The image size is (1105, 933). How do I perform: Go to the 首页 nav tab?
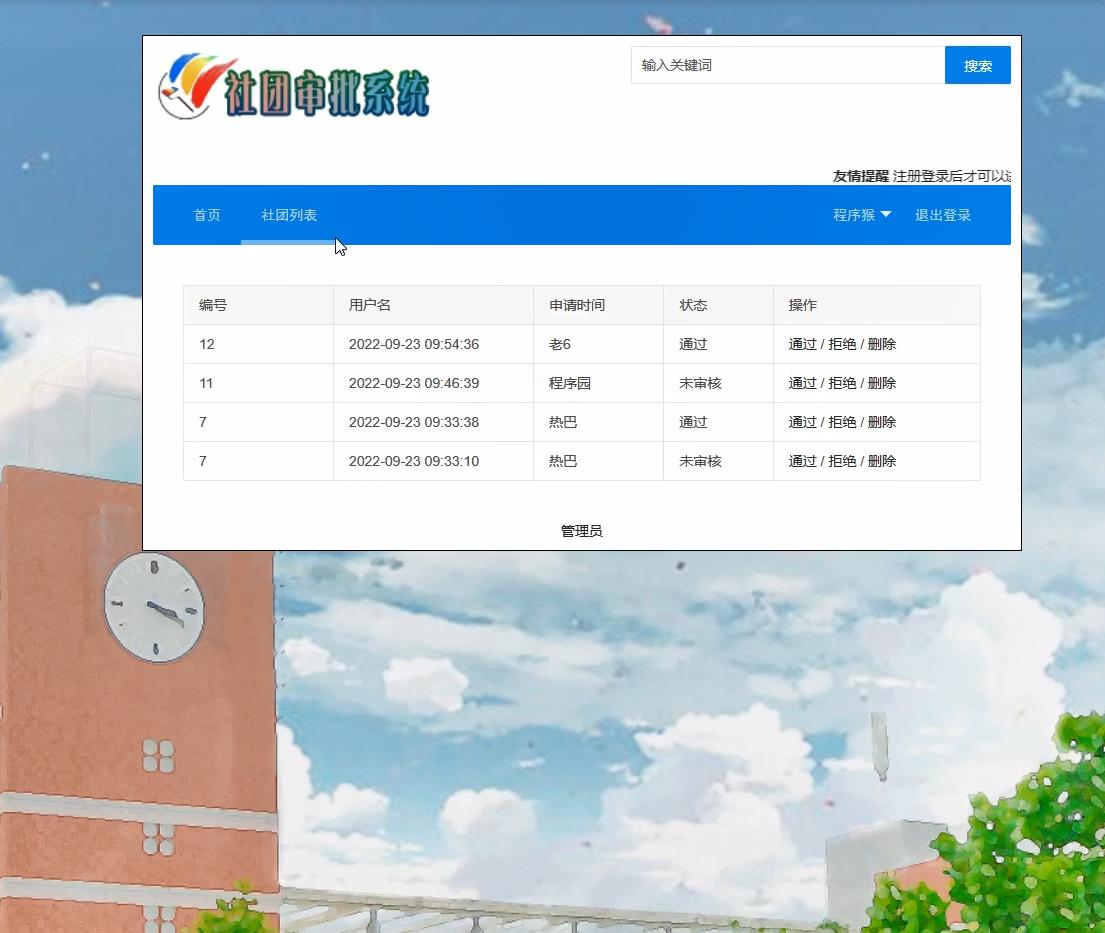[x=207, y=215]
